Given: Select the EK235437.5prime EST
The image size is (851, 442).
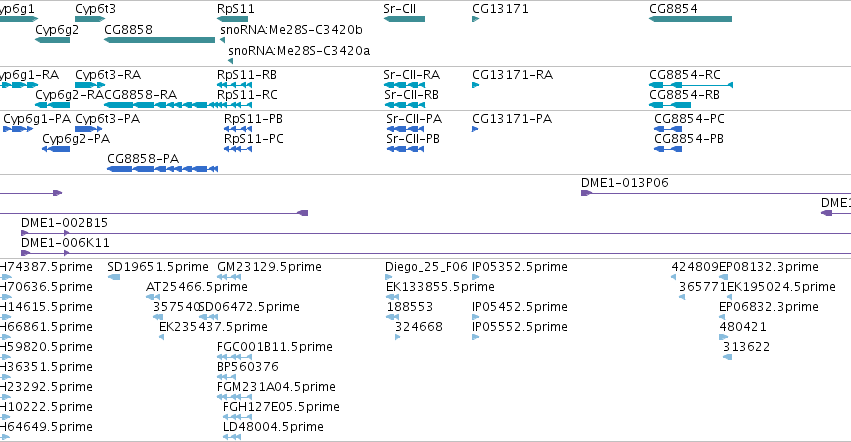Looking at the screenshot, I should (x=161, y=337).
